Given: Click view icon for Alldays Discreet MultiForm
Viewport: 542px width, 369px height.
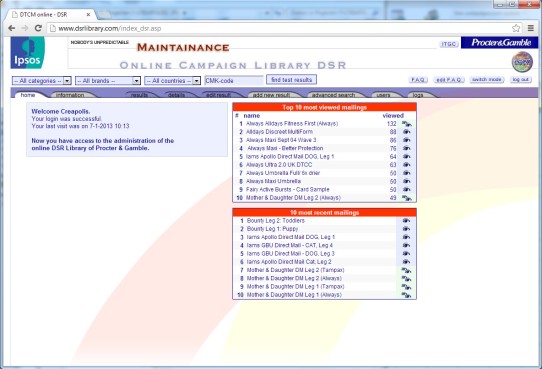Looking at the screenshot, I should pos(406,132).
